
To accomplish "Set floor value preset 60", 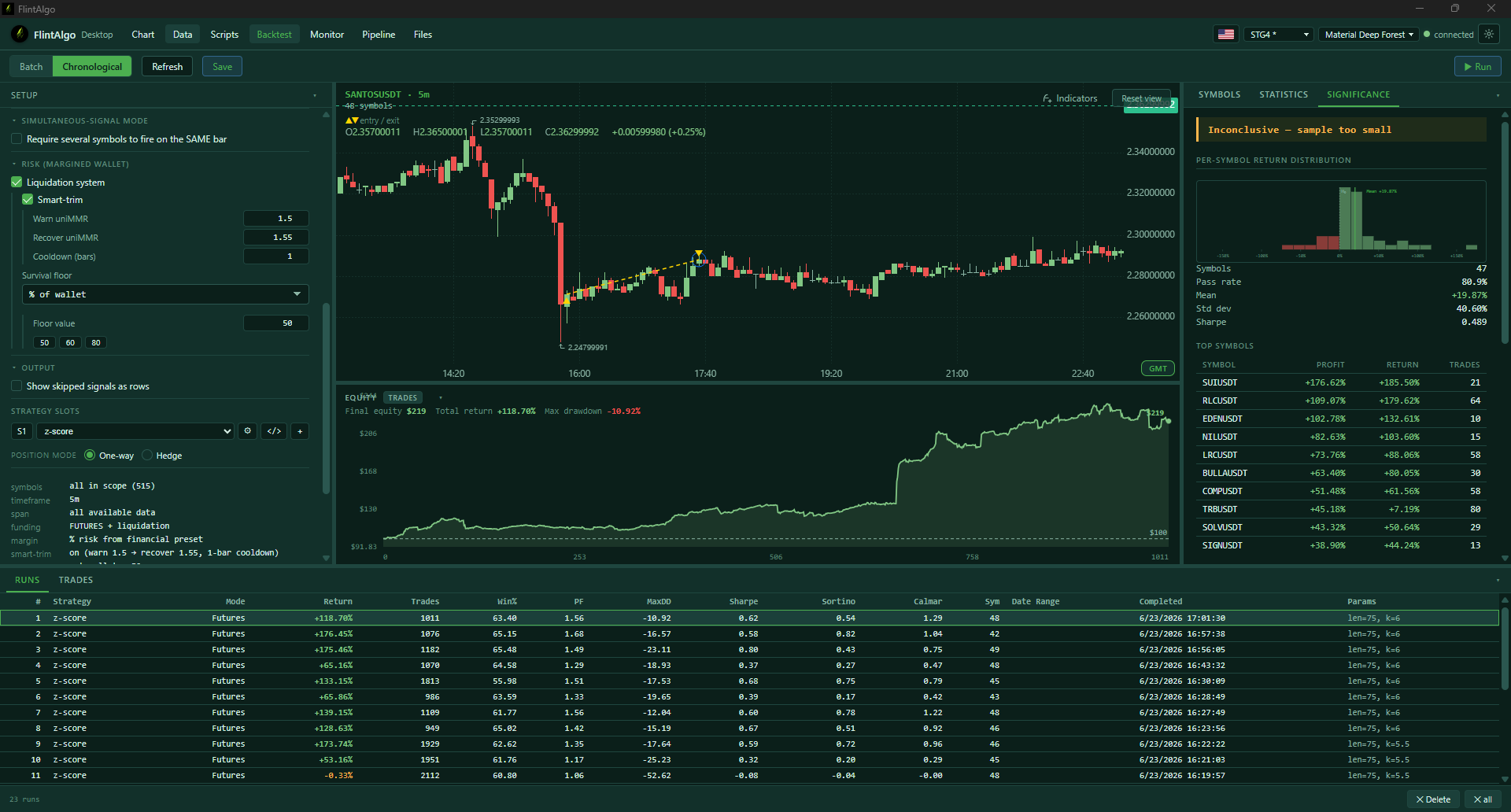I will [70, 343].
